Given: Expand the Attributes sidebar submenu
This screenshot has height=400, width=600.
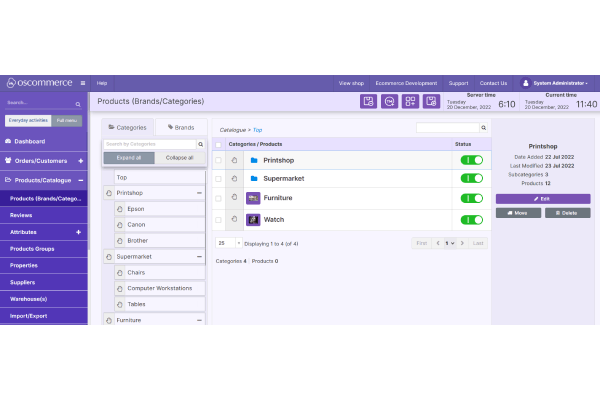Looking at the screenshot, I should tap(78, 232).
